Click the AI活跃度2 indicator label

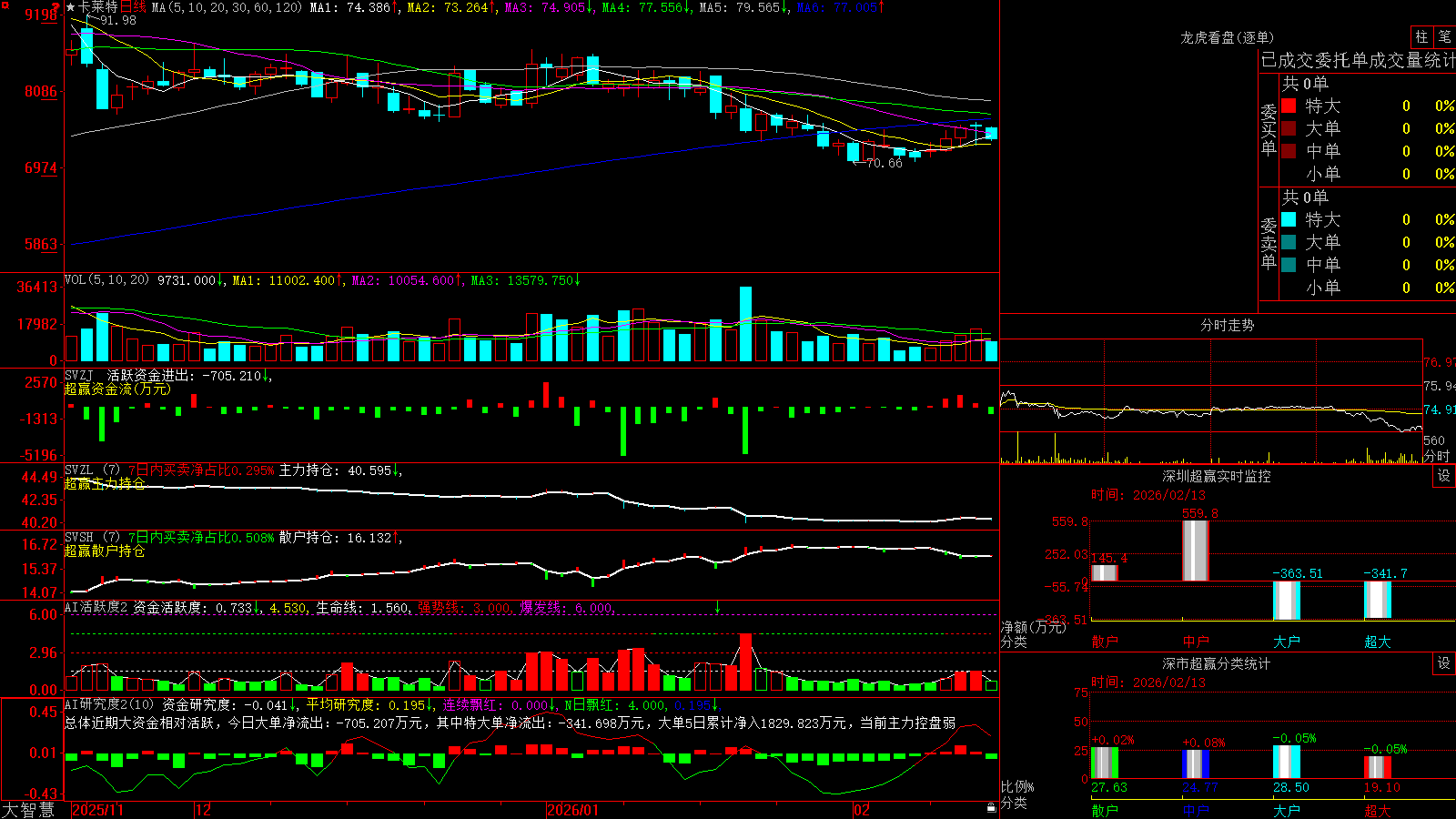(96, 607)
